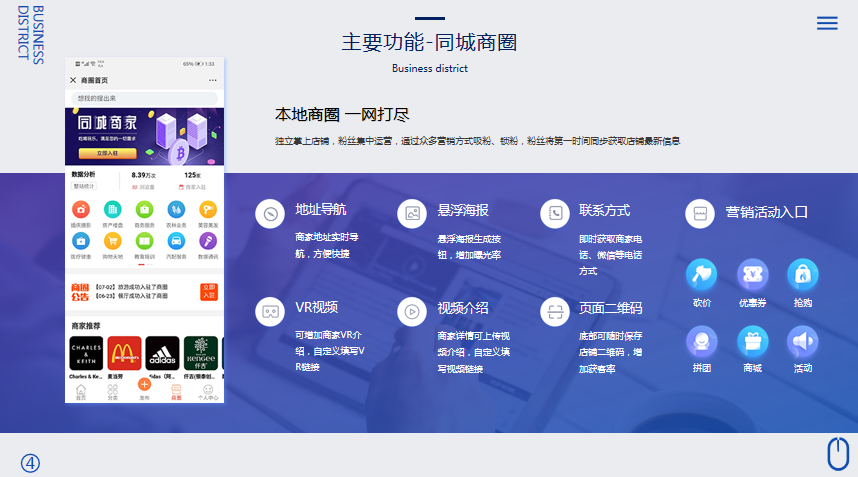Open the Charles & Keith merchant thumbnail
The height and width of the screenshot is (477, 858).
(x=86, y=353)
